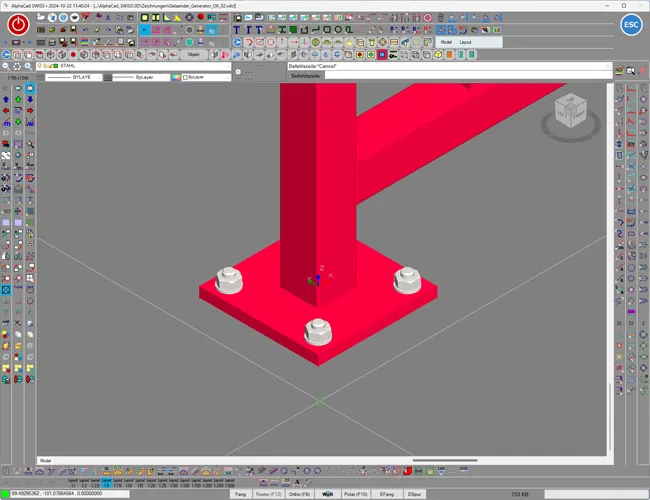Click the highlighted blue square icon on pink
This screenshot has height=500, width=650.
tap(382, 54)
